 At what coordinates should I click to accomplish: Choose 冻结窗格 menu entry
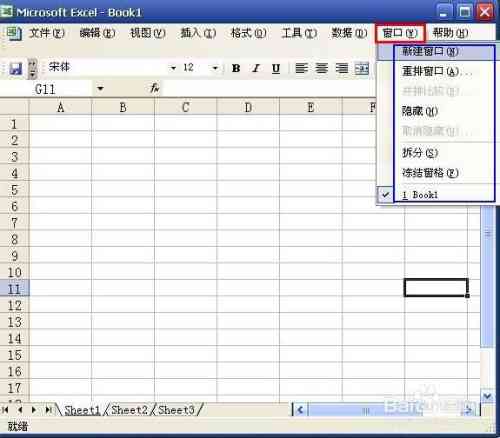coord(435,173)
